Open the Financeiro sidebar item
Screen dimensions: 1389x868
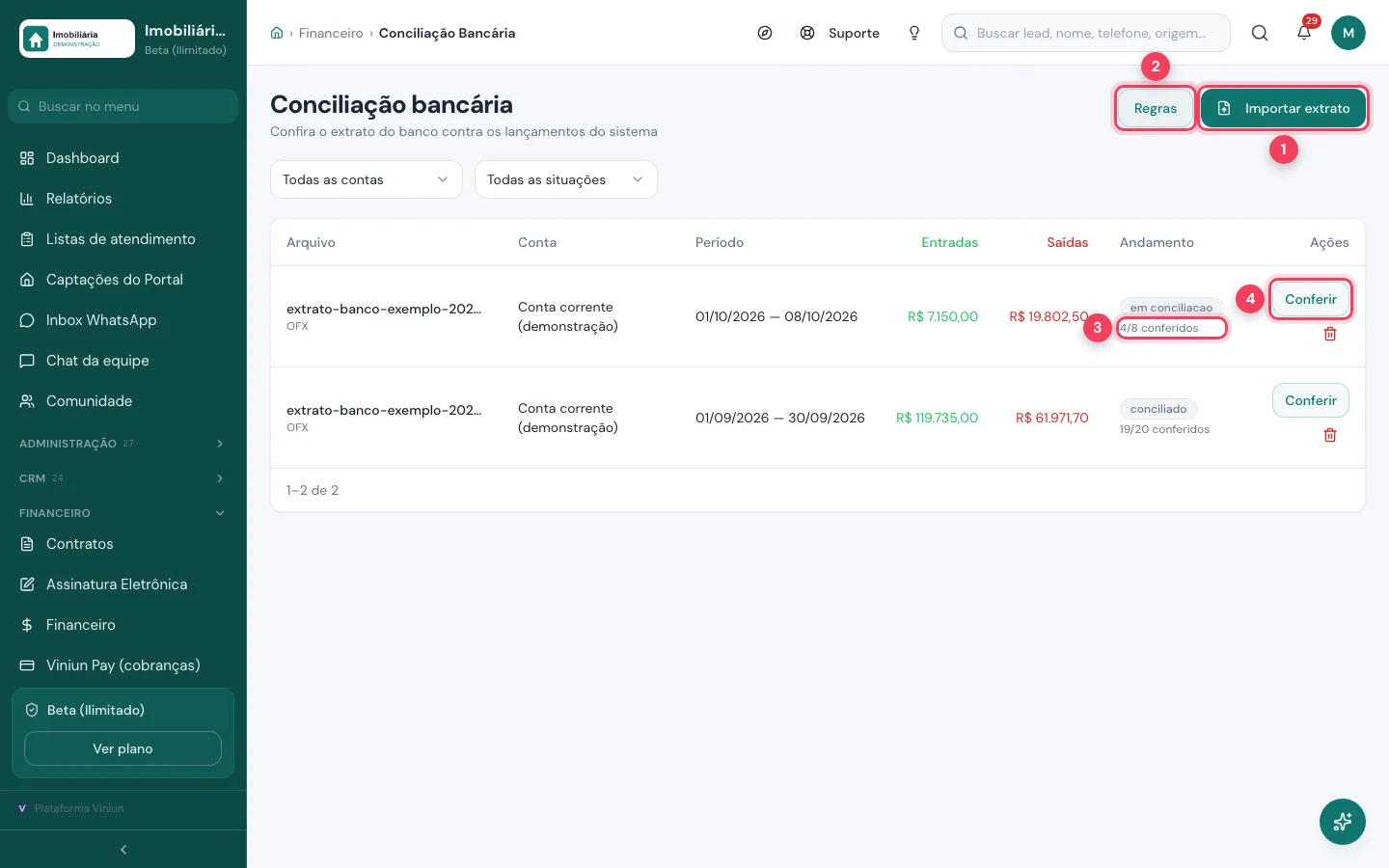coord(123,625)
